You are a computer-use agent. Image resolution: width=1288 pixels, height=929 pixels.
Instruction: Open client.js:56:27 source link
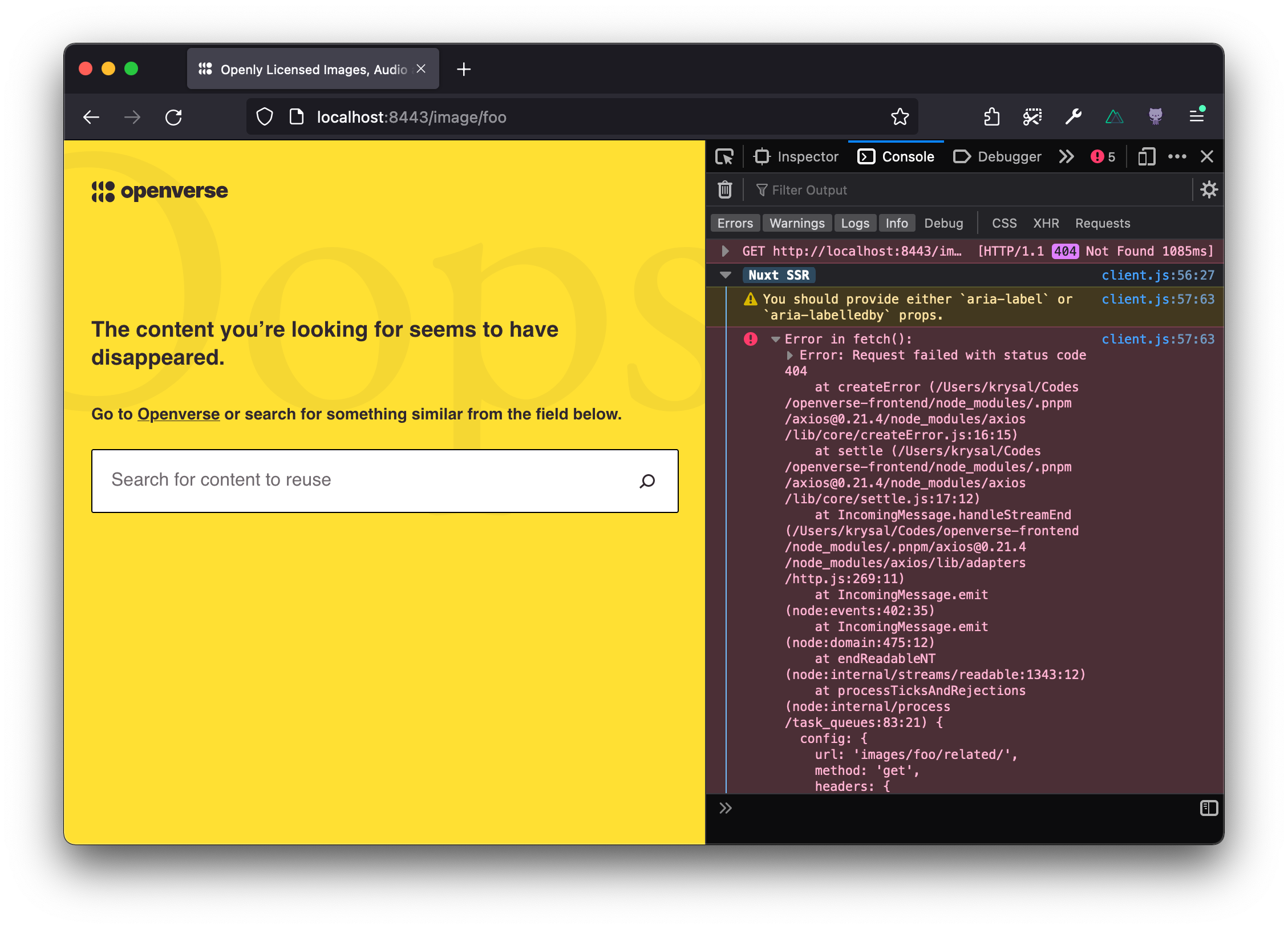1157,275
